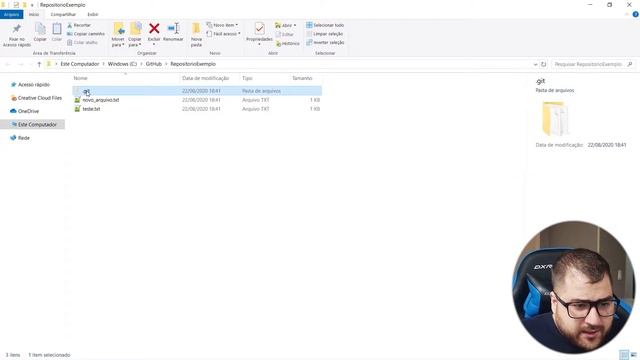The image size is (640, 360).
Task: Click the back navigation arrow
Action: point(8,64)
